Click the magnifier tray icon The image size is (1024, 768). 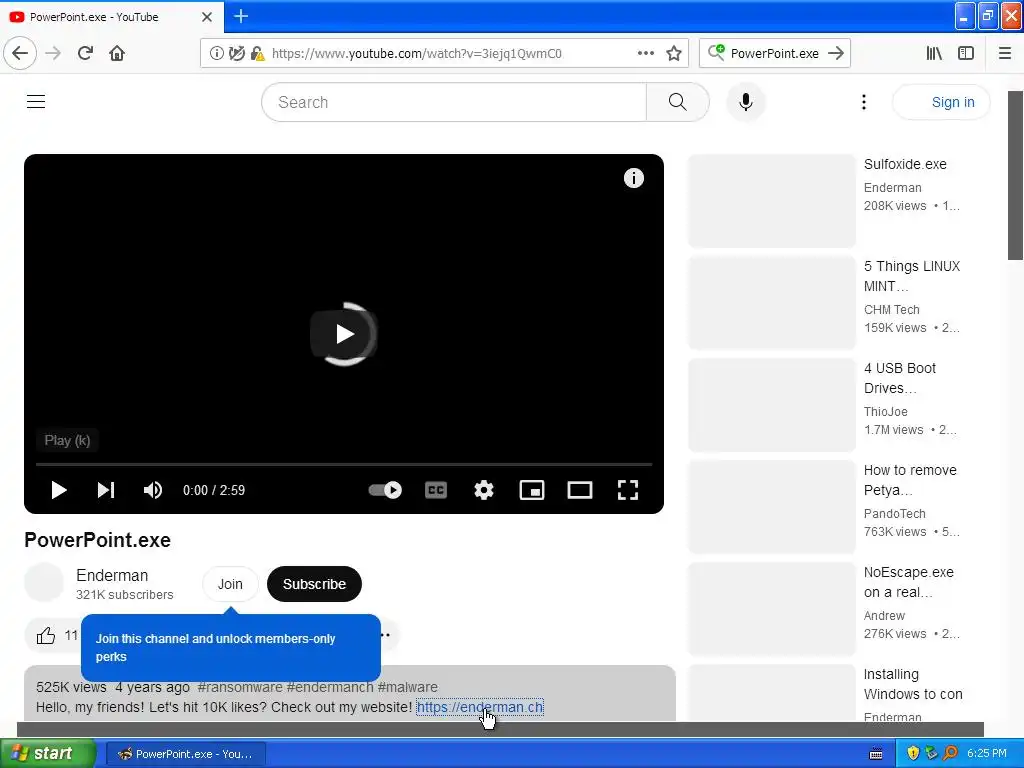950,754
